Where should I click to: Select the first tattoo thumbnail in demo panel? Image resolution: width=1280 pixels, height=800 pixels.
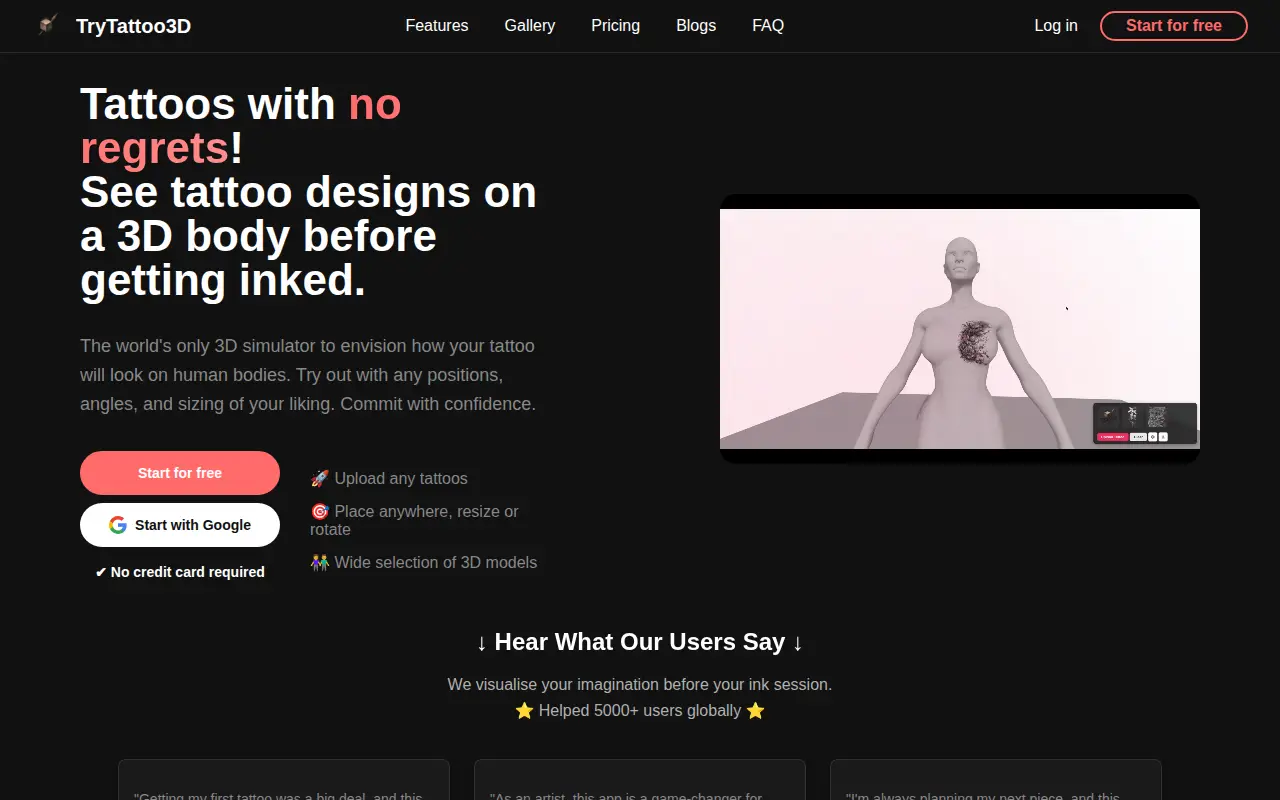[x=1108, y=416]
